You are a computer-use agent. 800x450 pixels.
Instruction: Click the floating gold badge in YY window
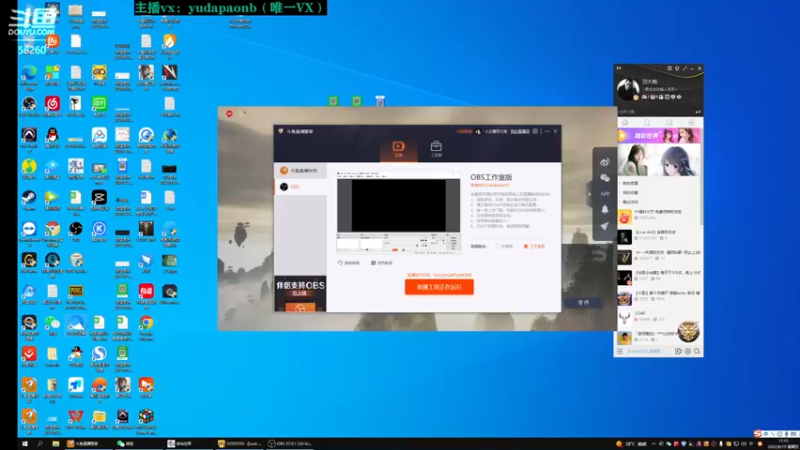click(688, 332)
